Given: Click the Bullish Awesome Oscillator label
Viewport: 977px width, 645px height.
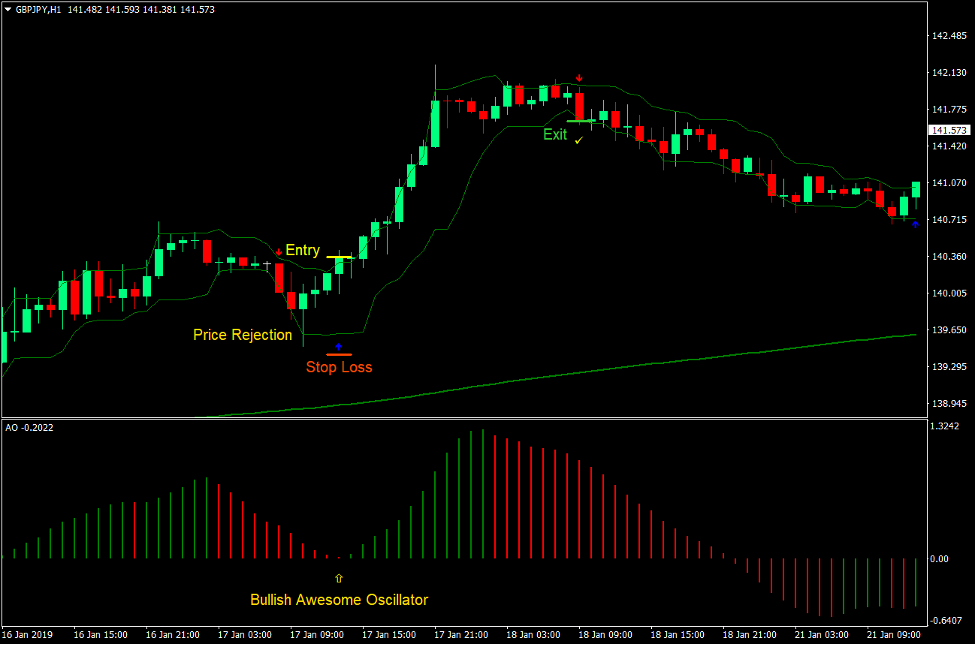Looking at the screenshot, I should (338, 597).
